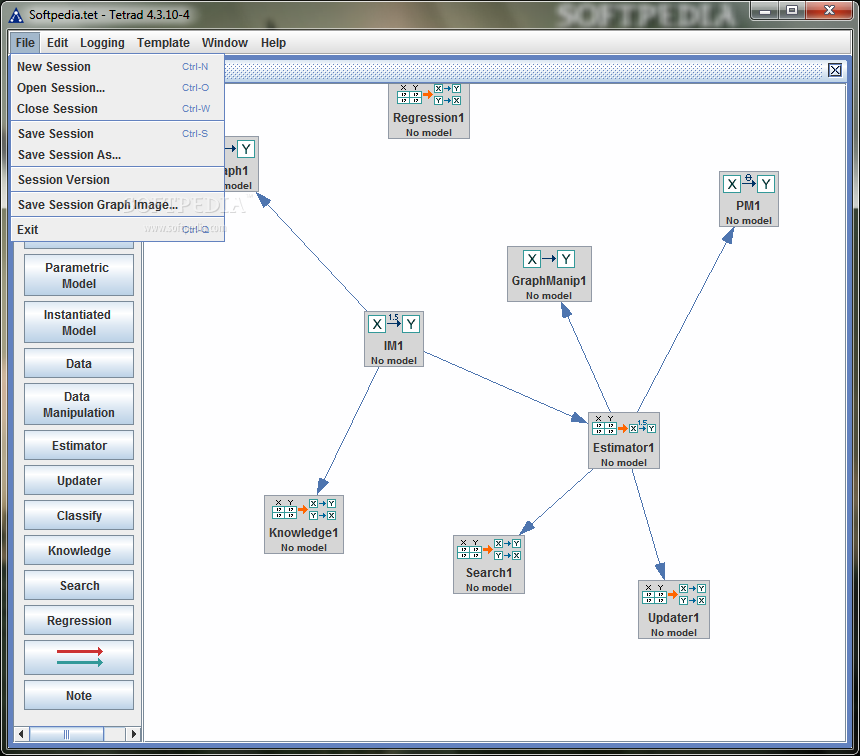Click the Regression sidebar button
The width and height of the screenshot is (860, 756).
pos(79,620)
